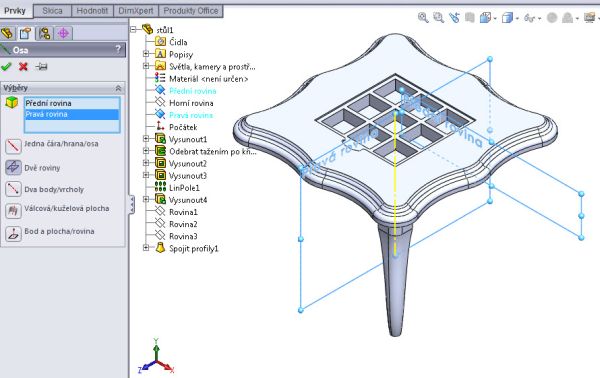Image resolution: width=600 pixels, height=378 pixels.
Task: Expand the Vysunout3 feature
Action: (146, 175)
